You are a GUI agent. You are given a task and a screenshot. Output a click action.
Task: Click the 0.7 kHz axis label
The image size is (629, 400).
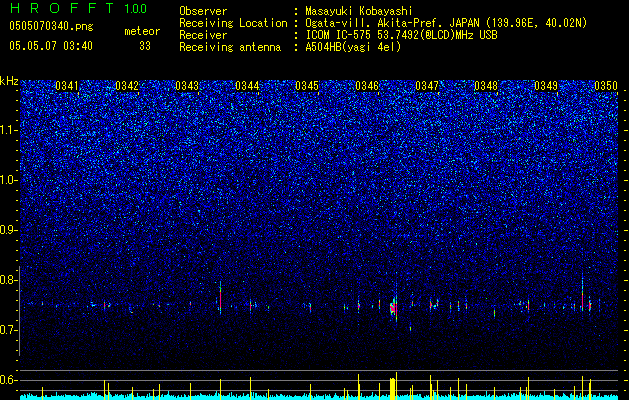[x=8, y=330]
